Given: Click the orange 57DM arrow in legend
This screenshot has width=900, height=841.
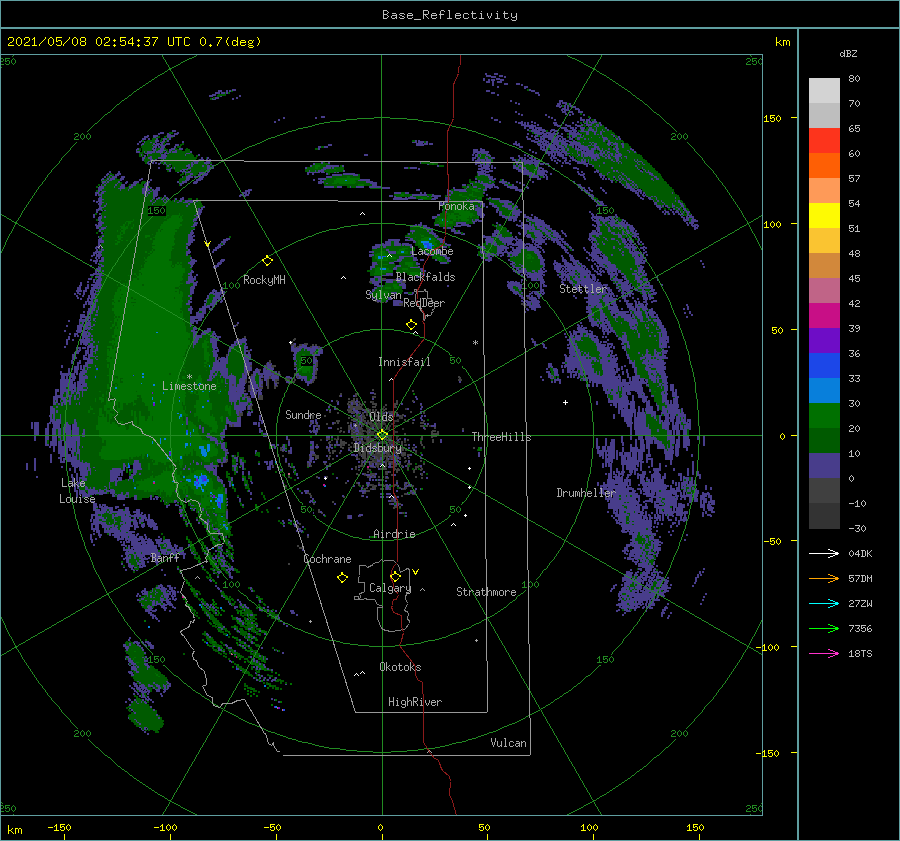Looking at the screenshot, I should [824, 579].
